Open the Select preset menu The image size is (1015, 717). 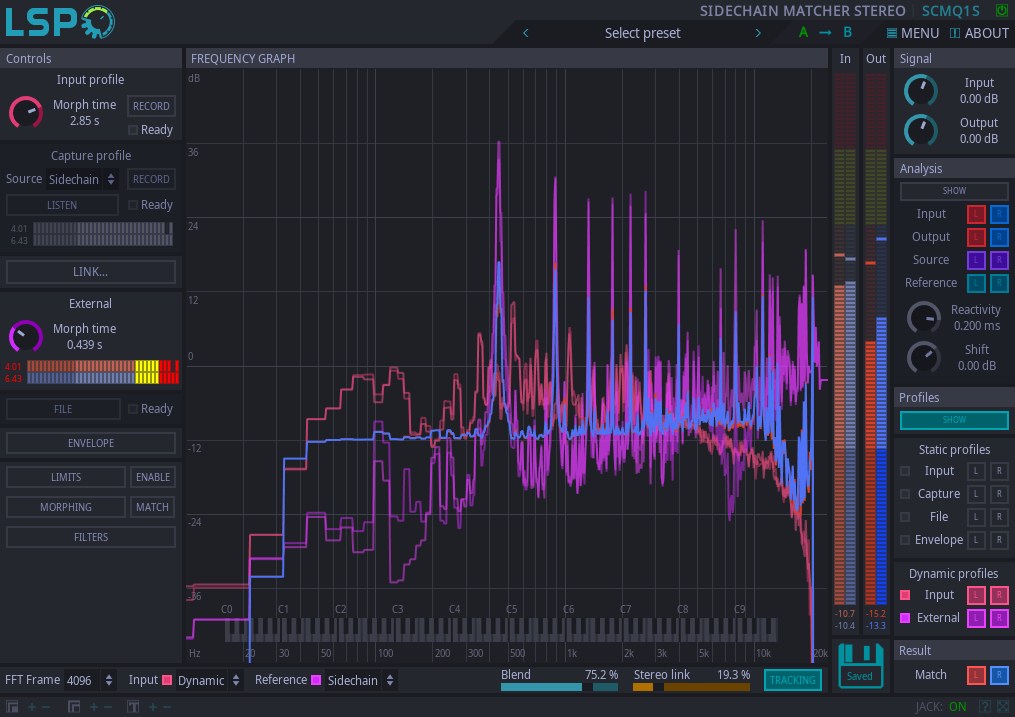pyautogui.click(x=642, y=33)
